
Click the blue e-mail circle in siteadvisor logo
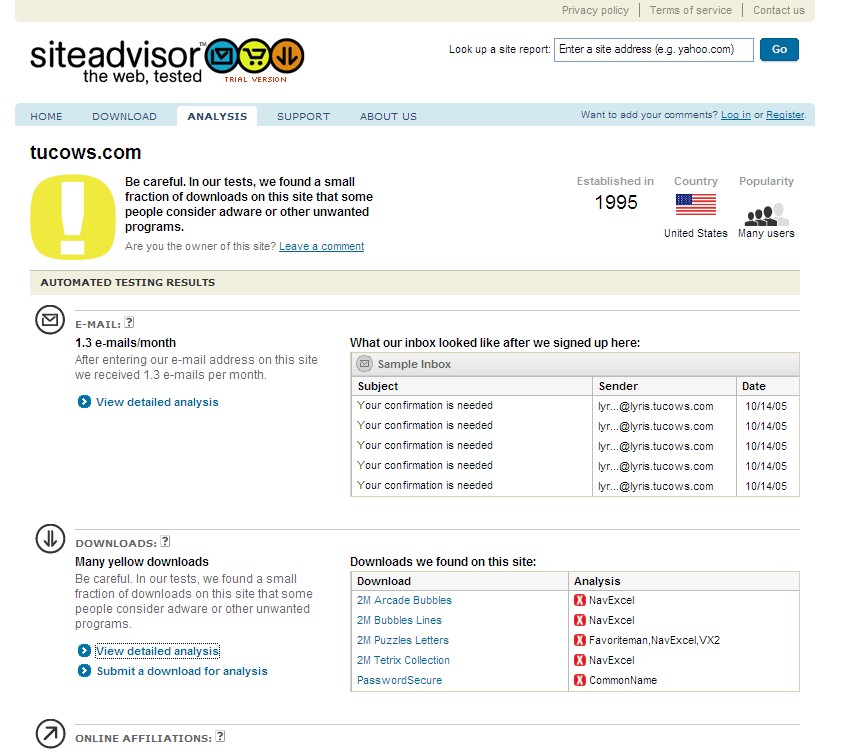pos(221,56)
